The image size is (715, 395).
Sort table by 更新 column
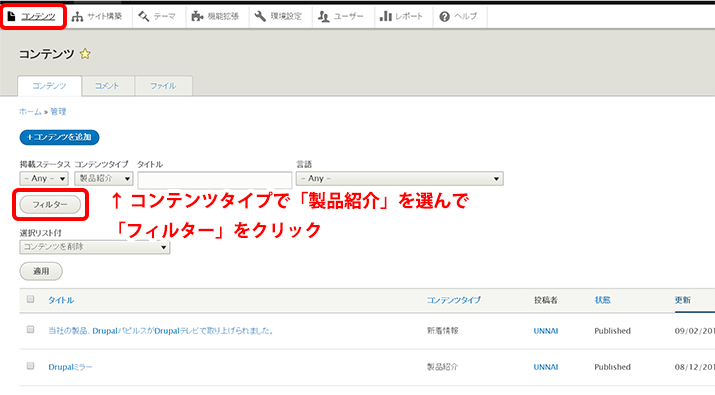click(x=683, y=300)
